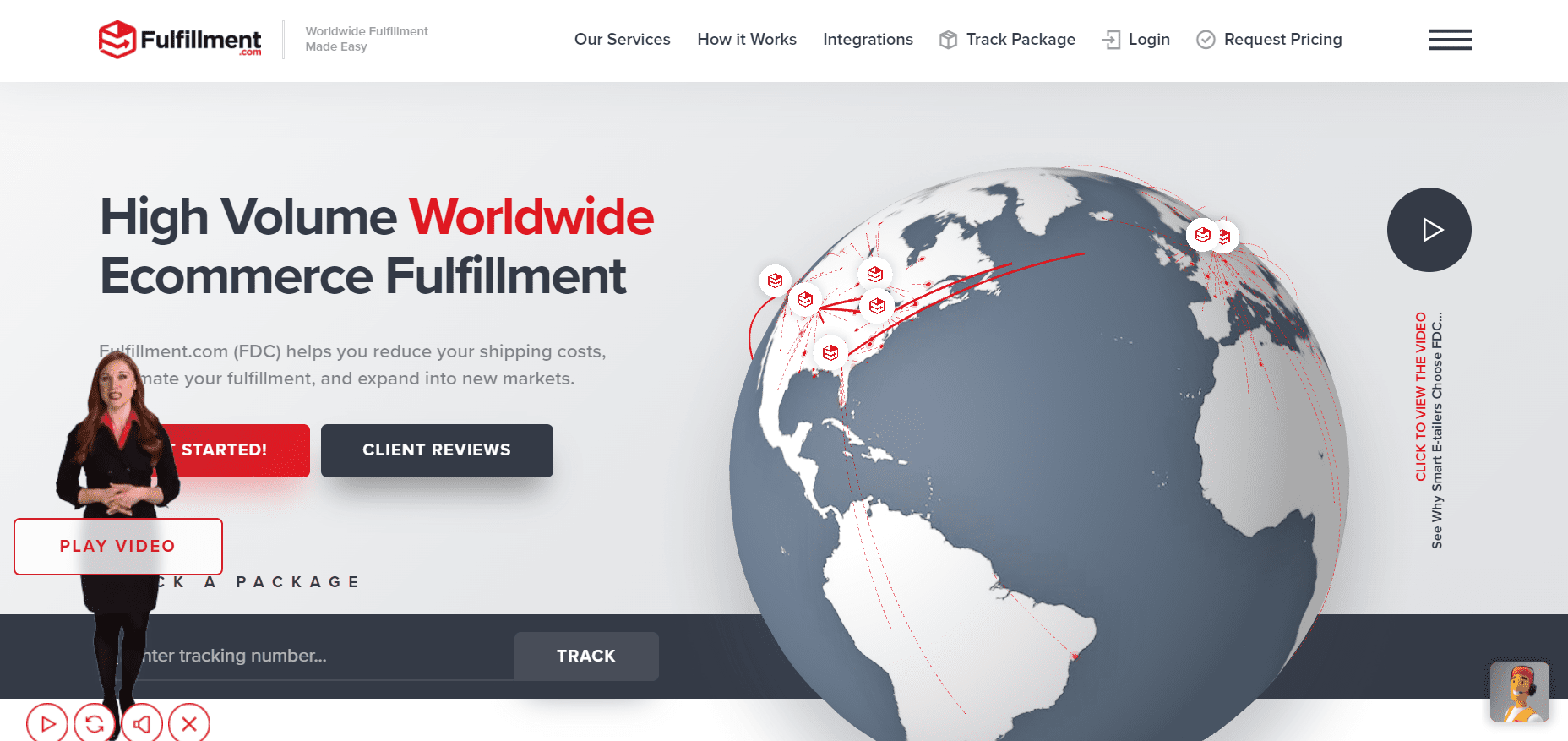
Task: Go to Integrations
Action: (868, 40)
